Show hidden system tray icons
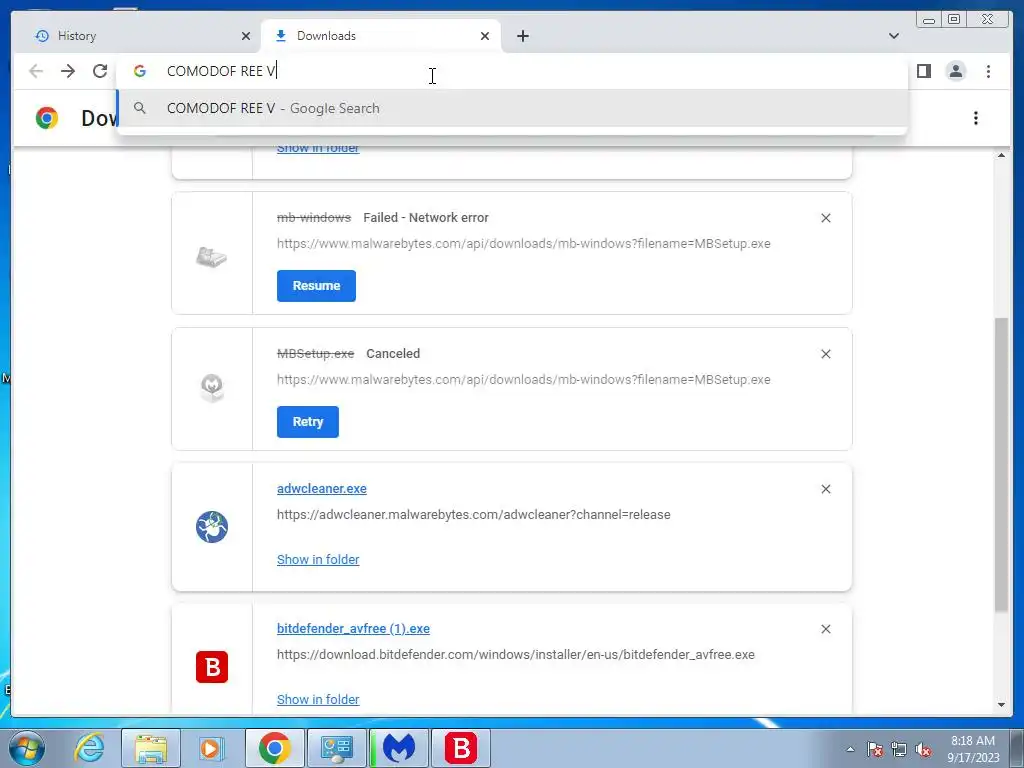This screenshot has width=1024, height=768. click(850, 749)
